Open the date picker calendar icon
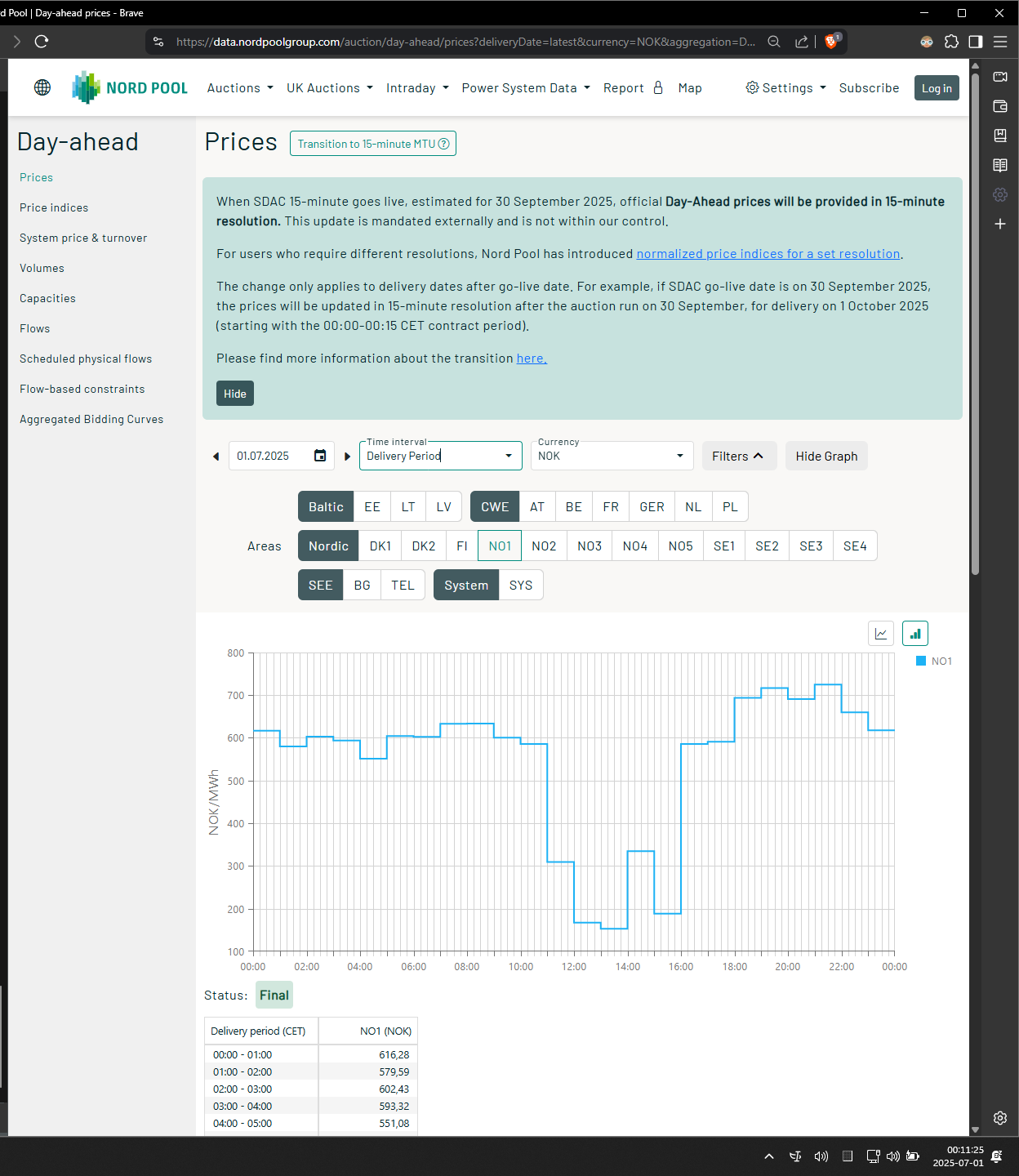This screenshot has height=1176, width=1019. coord(320,456)
